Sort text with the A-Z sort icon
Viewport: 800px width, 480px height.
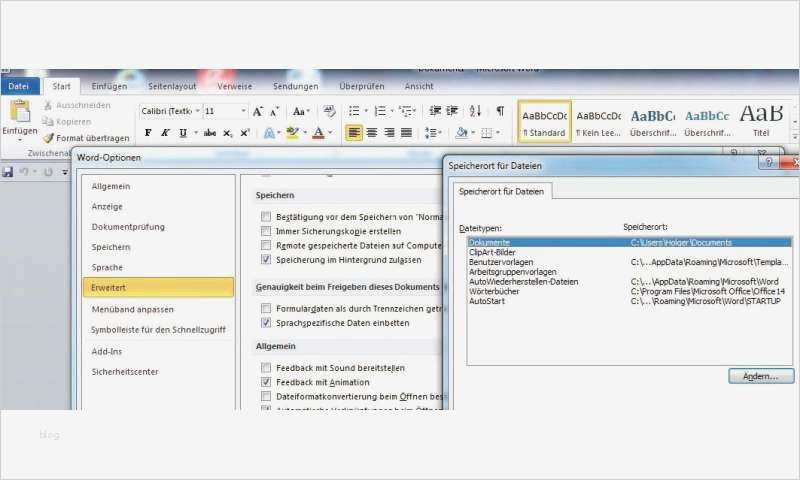click(x=476, y=111)
